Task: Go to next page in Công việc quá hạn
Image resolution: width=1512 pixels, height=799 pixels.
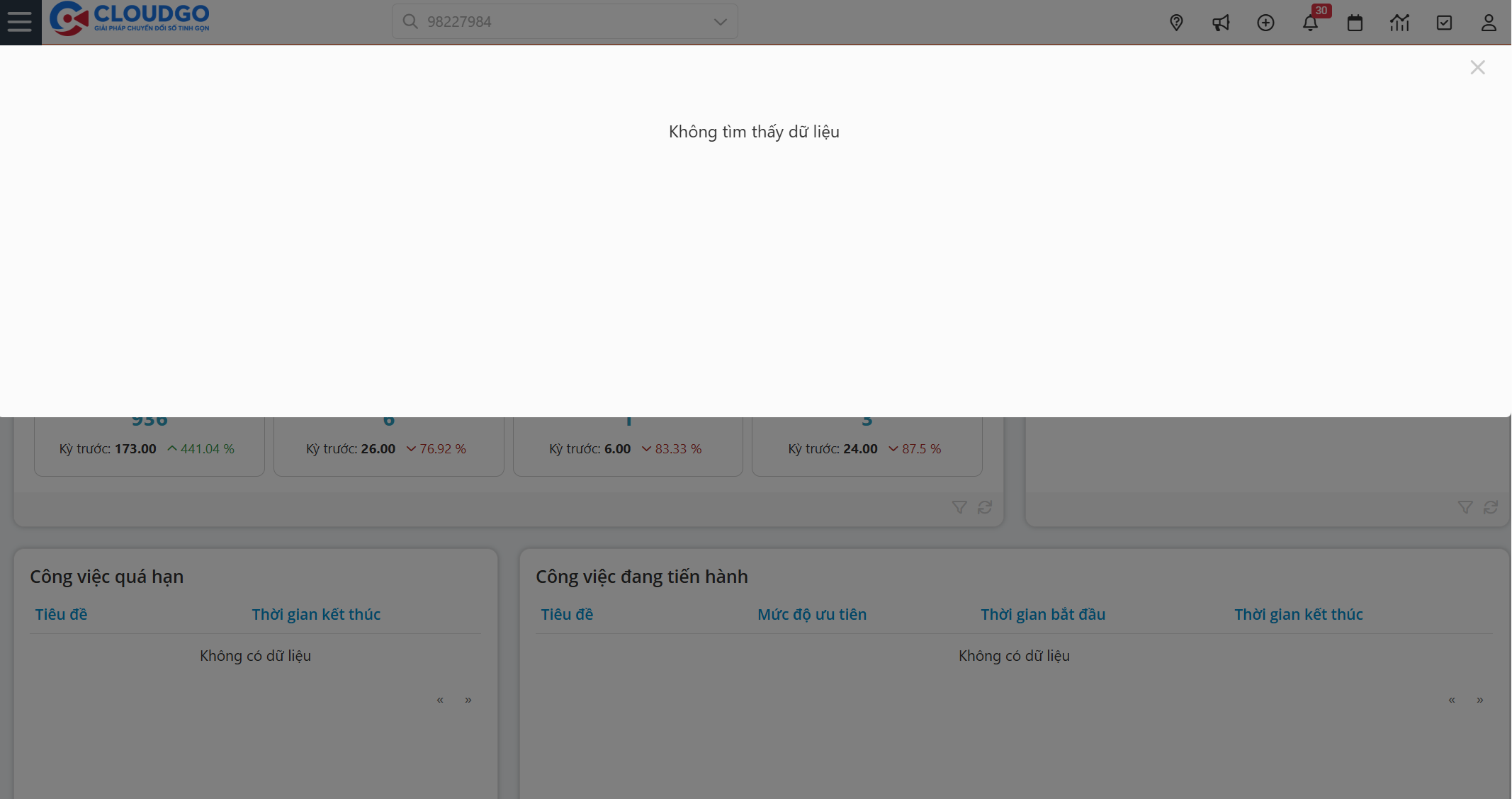Action: [468, 699]
